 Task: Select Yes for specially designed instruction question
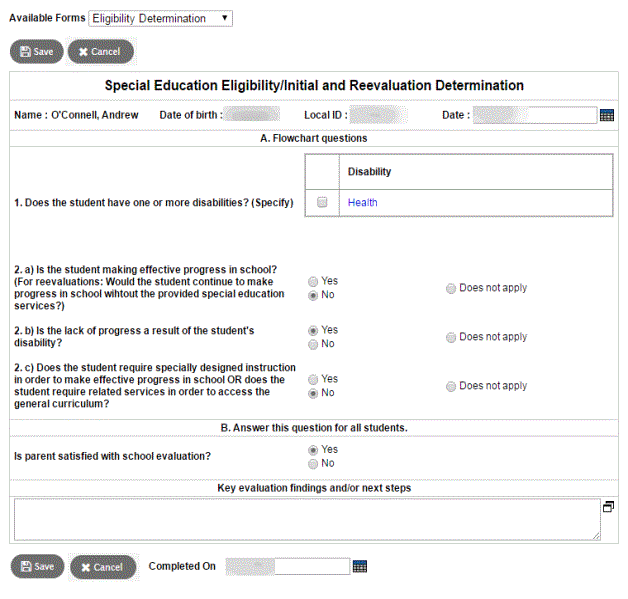(315, 379)
